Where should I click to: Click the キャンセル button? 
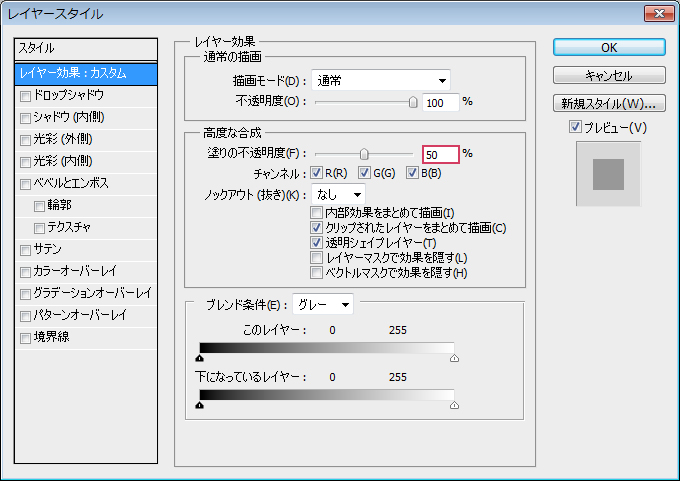[x=609, y=75]
